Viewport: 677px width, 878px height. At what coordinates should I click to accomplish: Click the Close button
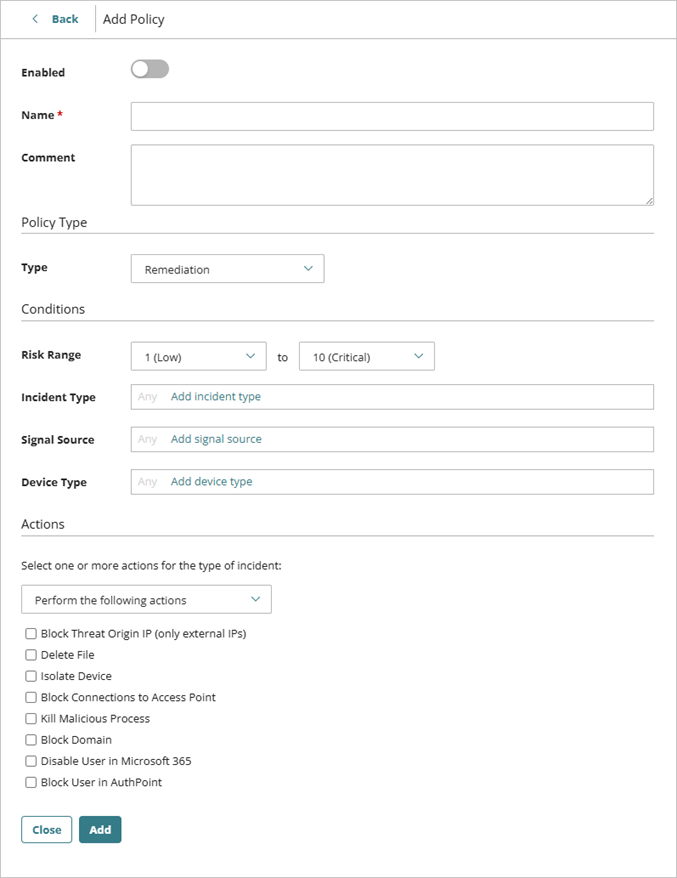pyautogui.click(x=46, y=829)
